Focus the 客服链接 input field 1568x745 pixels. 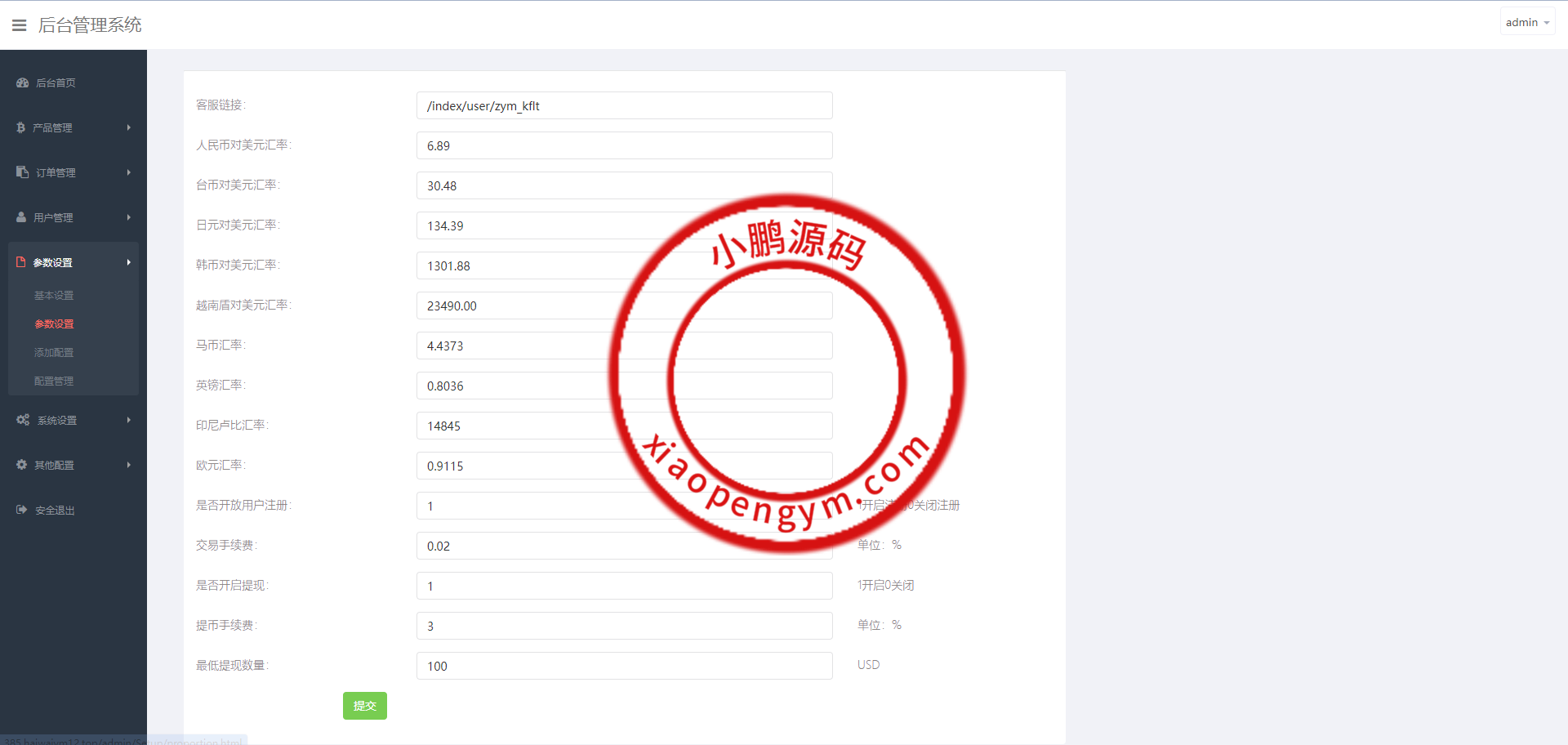(x=624, y=105)
